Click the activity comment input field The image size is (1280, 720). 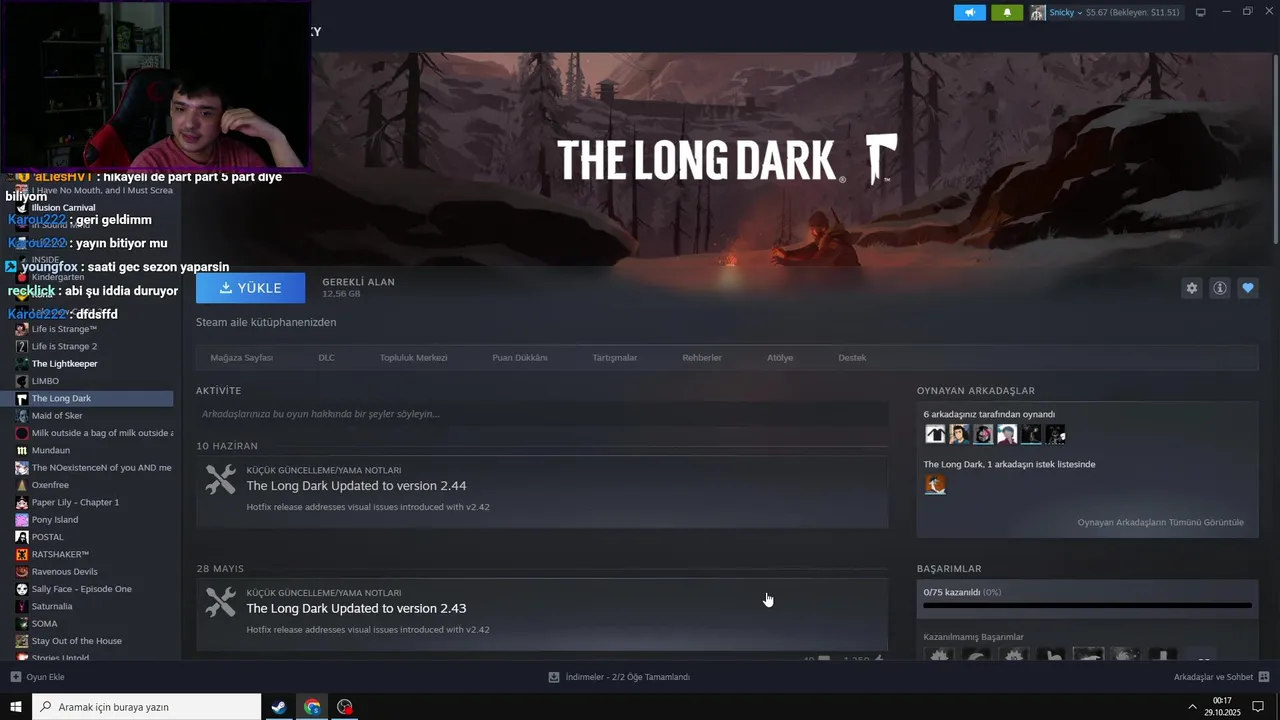pyautogui.click(x=542, y=414)
